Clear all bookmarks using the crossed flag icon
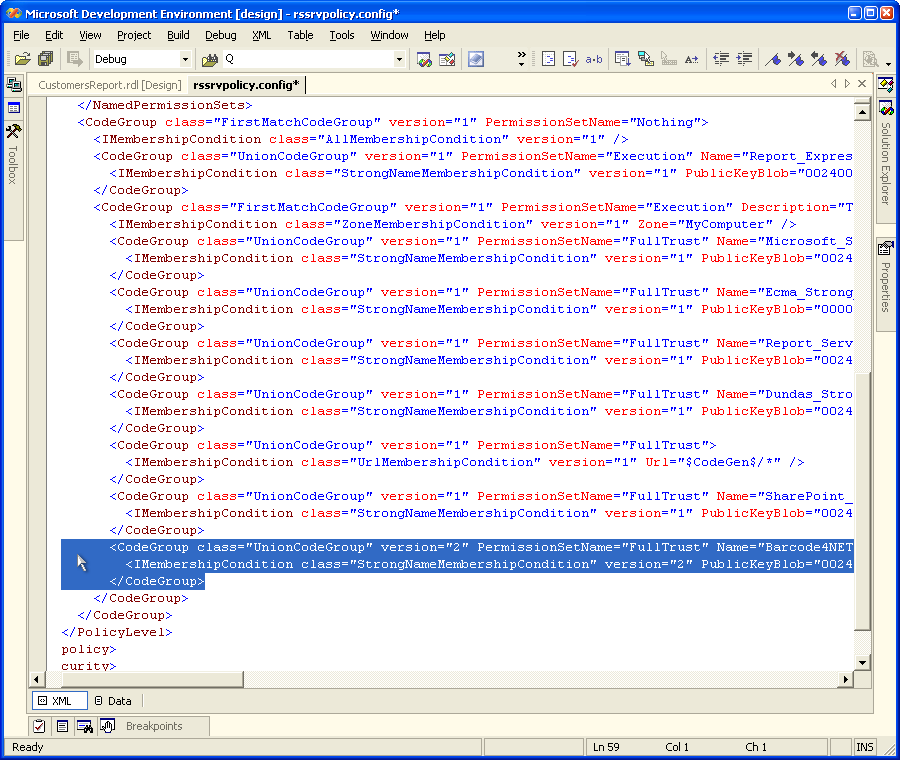This screenshot has height=760, width=900. pos(842,59)
